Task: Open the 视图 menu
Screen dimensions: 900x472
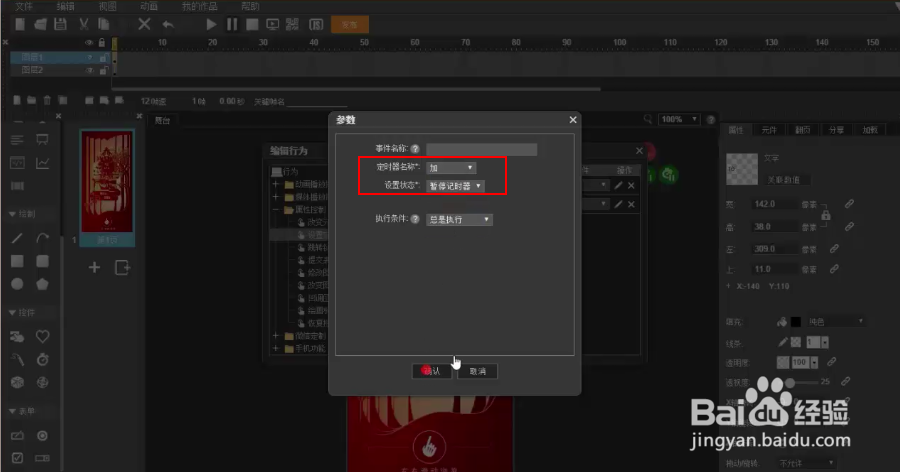Action: 107,6
